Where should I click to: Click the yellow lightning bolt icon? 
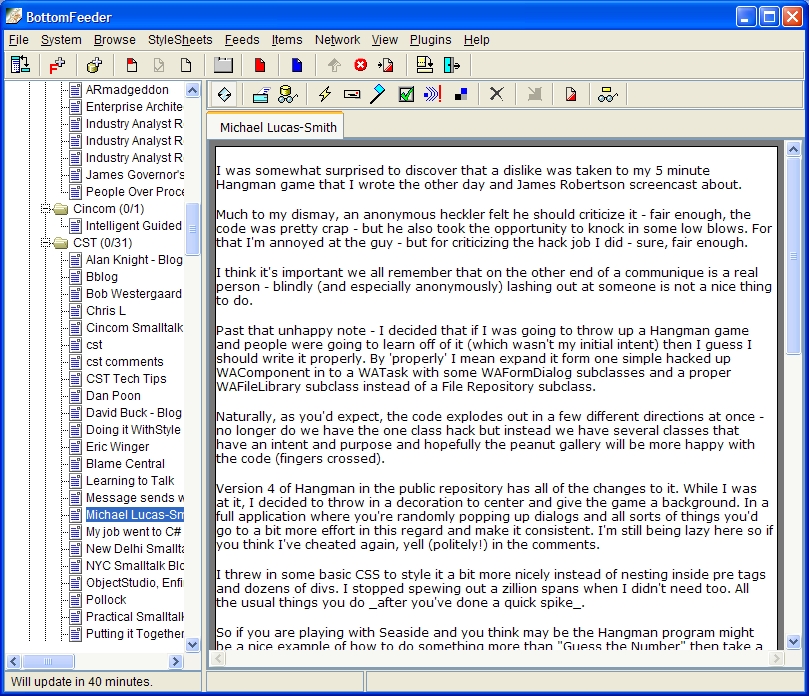[325, 94]
